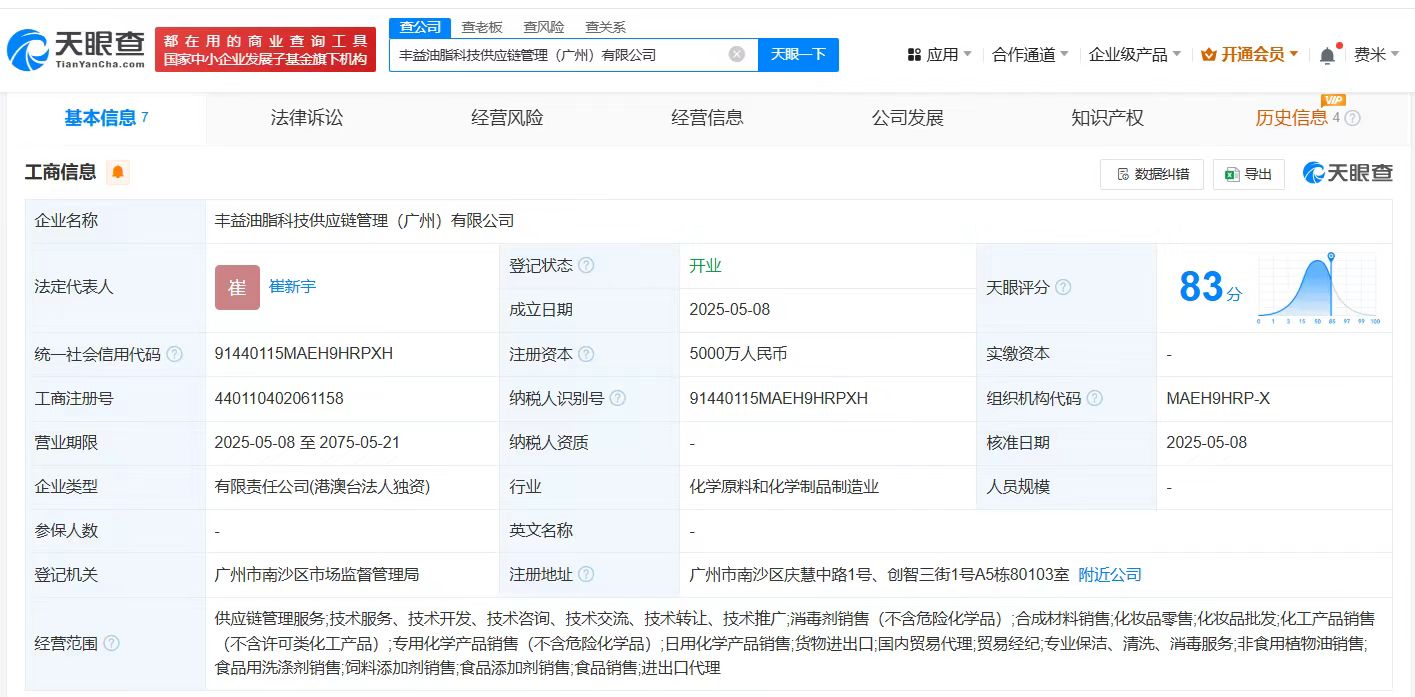Viewport: 1415px width, 697px height.
Task: Click the 天眼一下 search button
Action: [x=798, y=54]
